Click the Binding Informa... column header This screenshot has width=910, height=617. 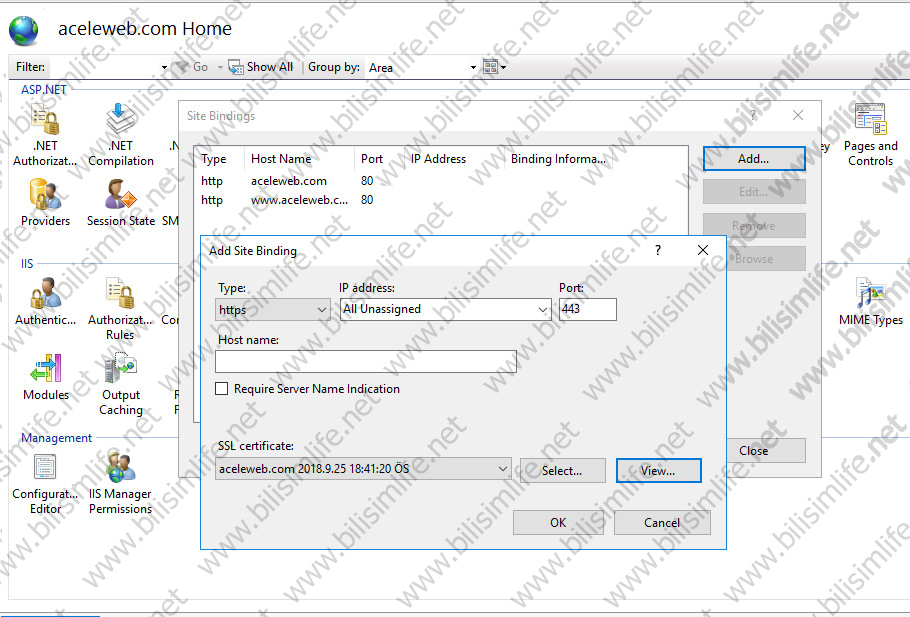tap(558, 159)
